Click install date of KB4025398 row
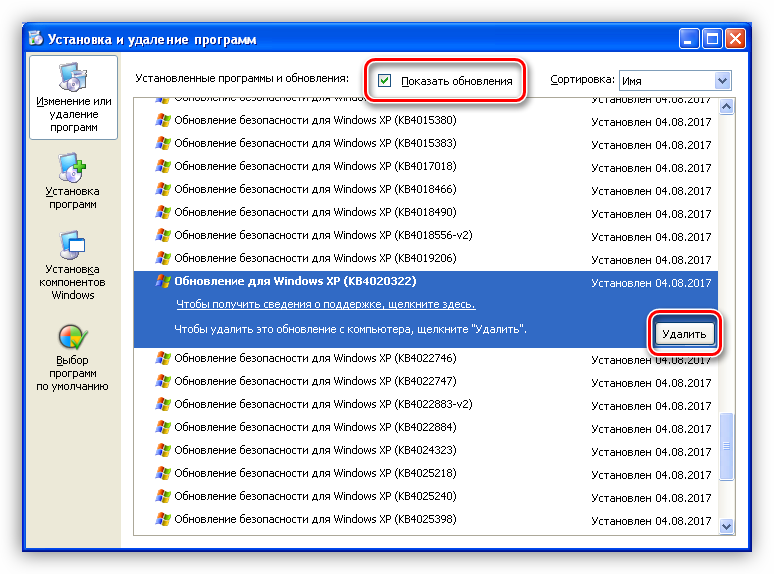The width and height of the screenshot is (774, 574). 651,521
